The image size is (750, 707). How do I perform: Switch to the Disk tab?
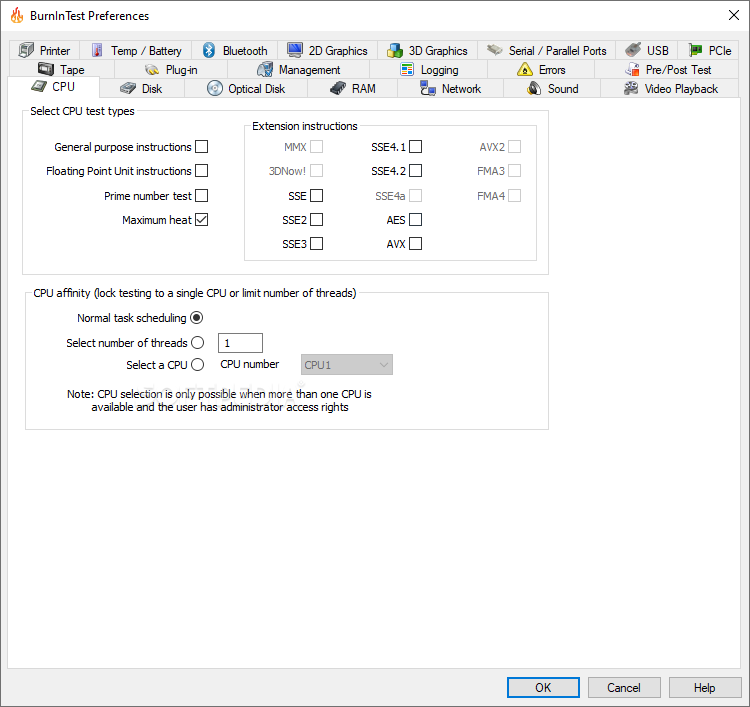coord(142,88)
